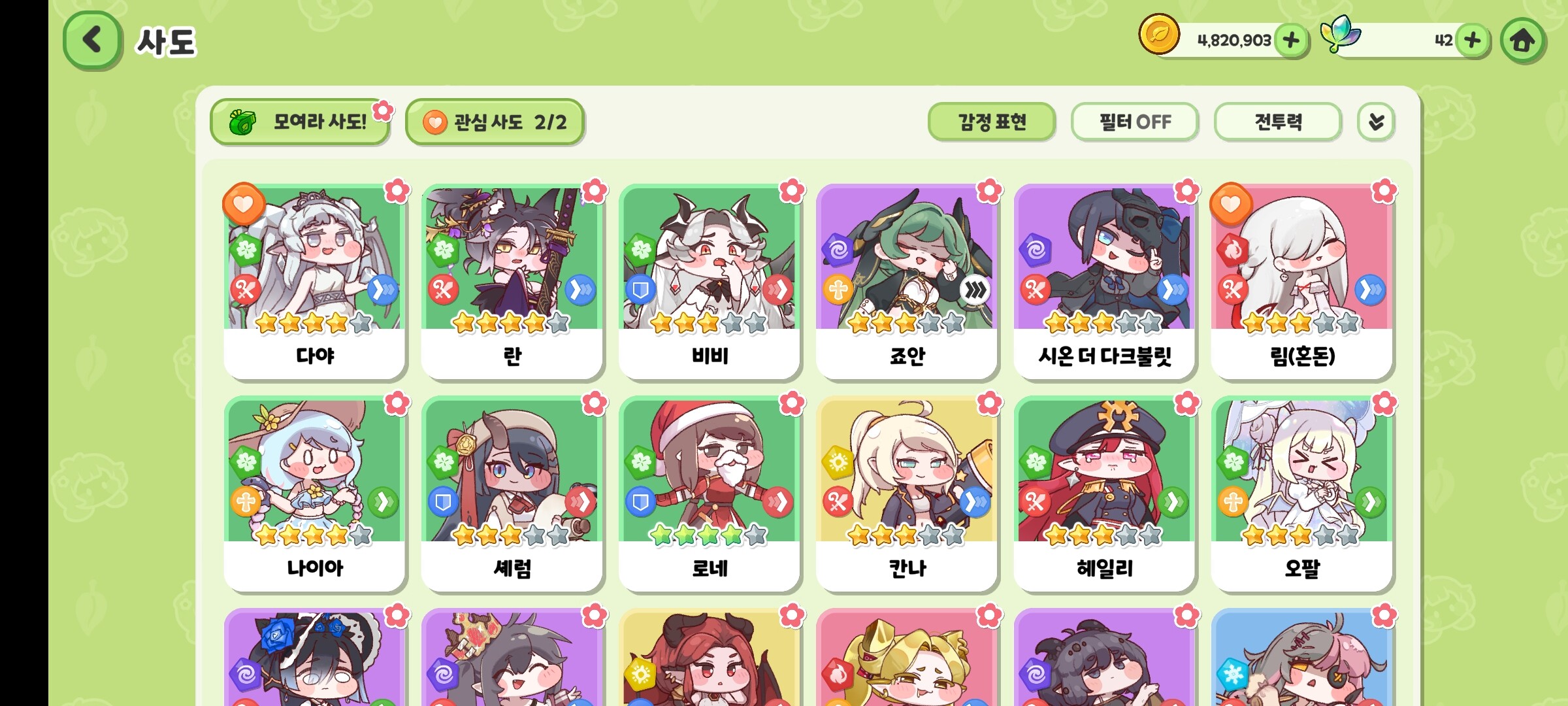This screenshot has width=1568, height=706.
Task: Toggle the favorite heart on 림(혼돈)
Action: pos(1231,203)
